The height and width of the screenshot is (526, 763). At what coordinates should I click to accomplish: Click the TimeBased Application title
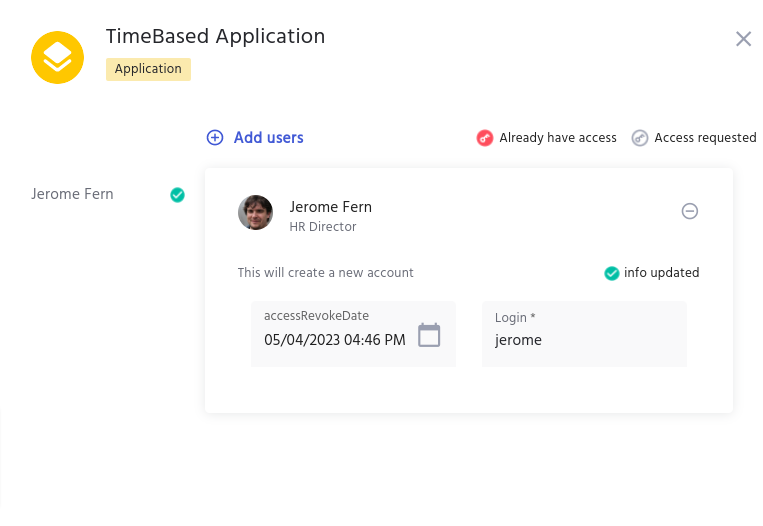pyautogui.click(x=215, y=36)
